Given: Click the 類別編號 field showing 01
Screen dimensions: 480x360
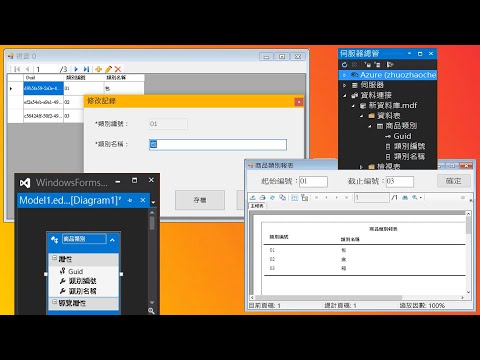Looking at the screenshot, I should click(x=168, y=124).
